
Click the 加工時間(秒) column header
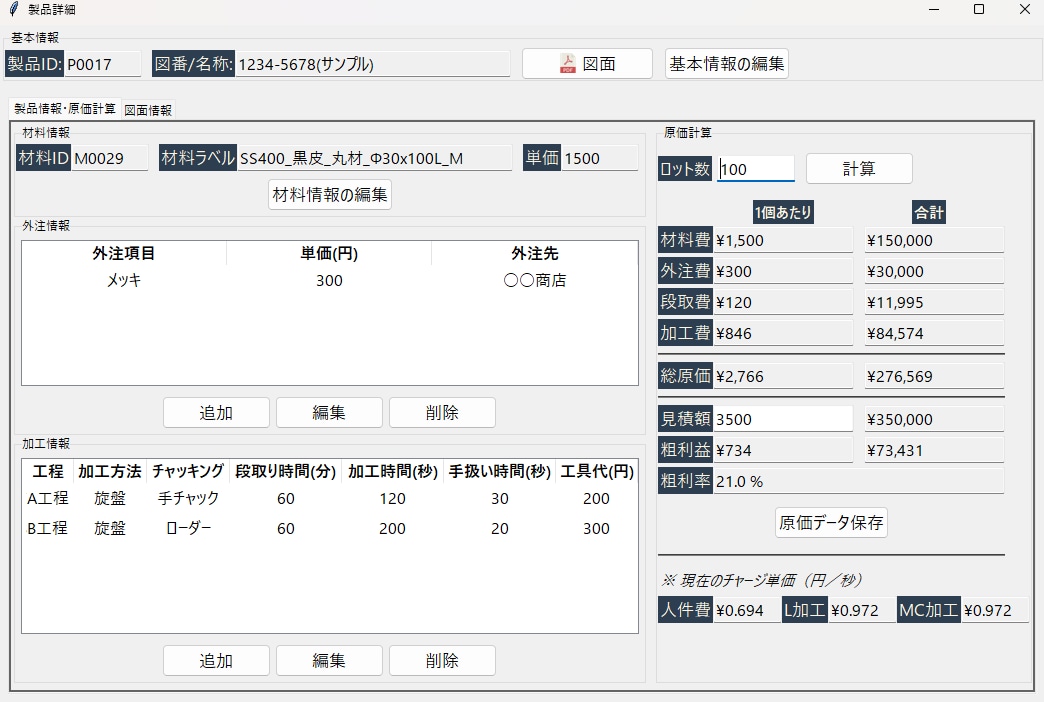pos(393,471)
